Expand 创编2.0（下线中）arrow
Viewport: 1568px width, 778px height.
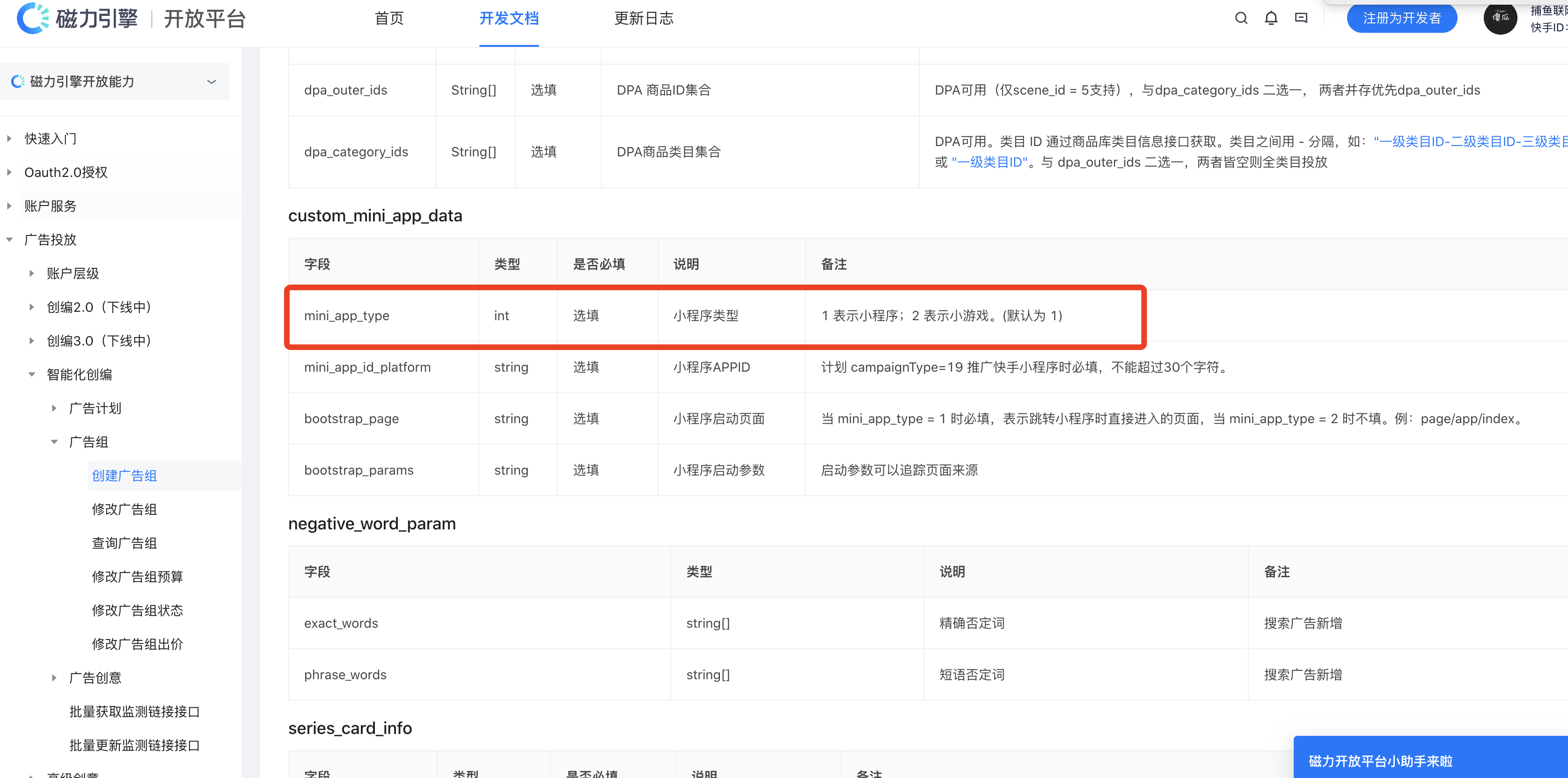32,307
